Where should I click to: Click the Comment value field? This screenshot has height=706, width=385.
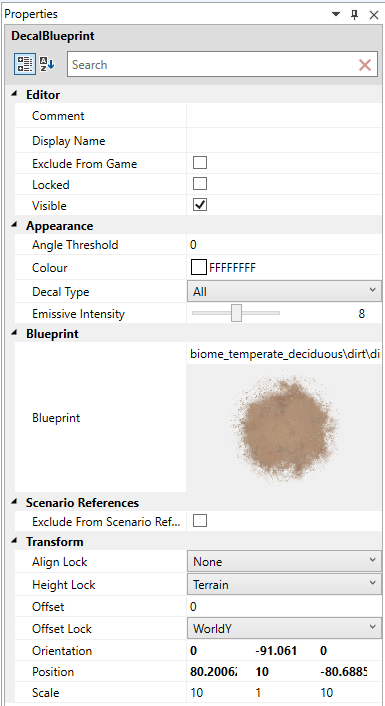tap(284, 116)
